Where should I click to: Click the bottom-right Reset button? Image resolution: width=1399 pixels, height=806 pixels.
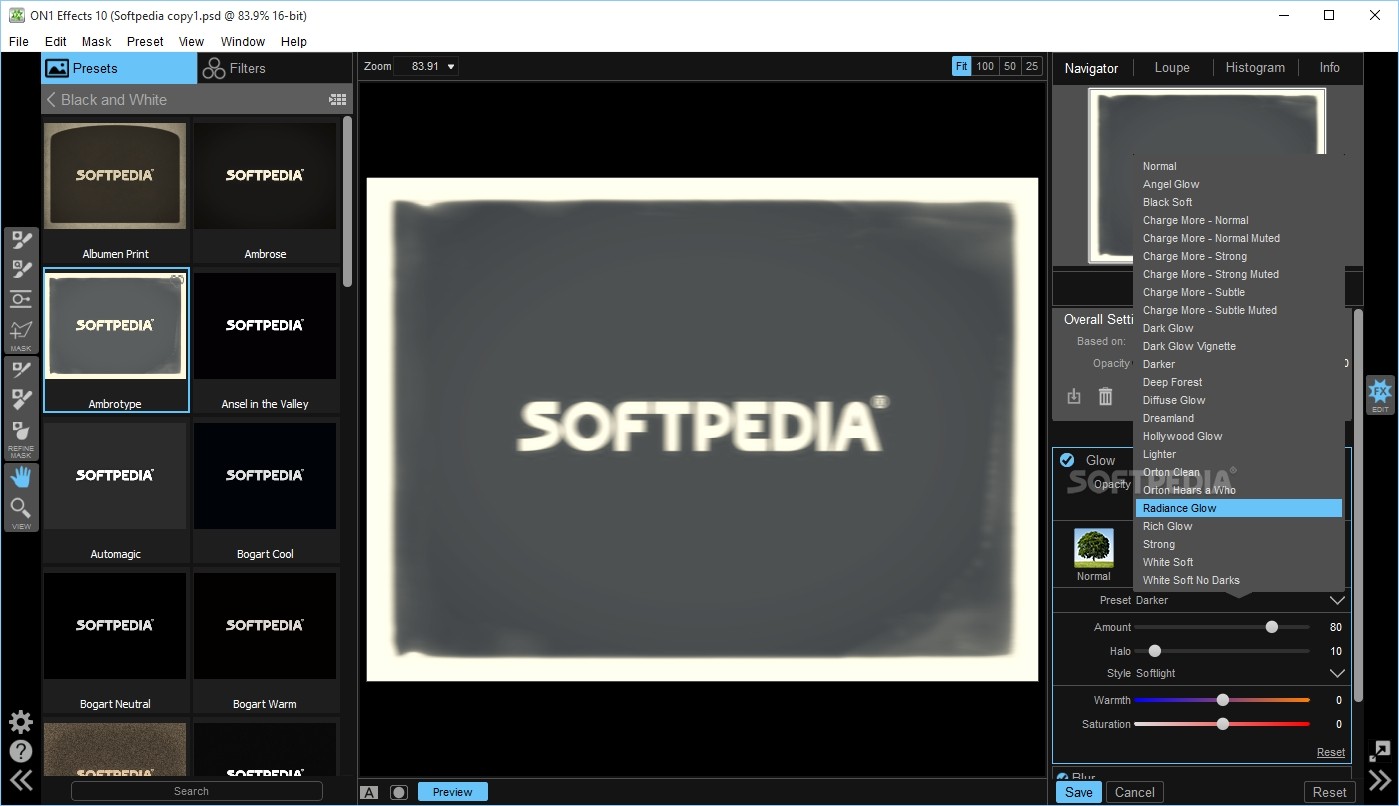[x=1329, y=792]
